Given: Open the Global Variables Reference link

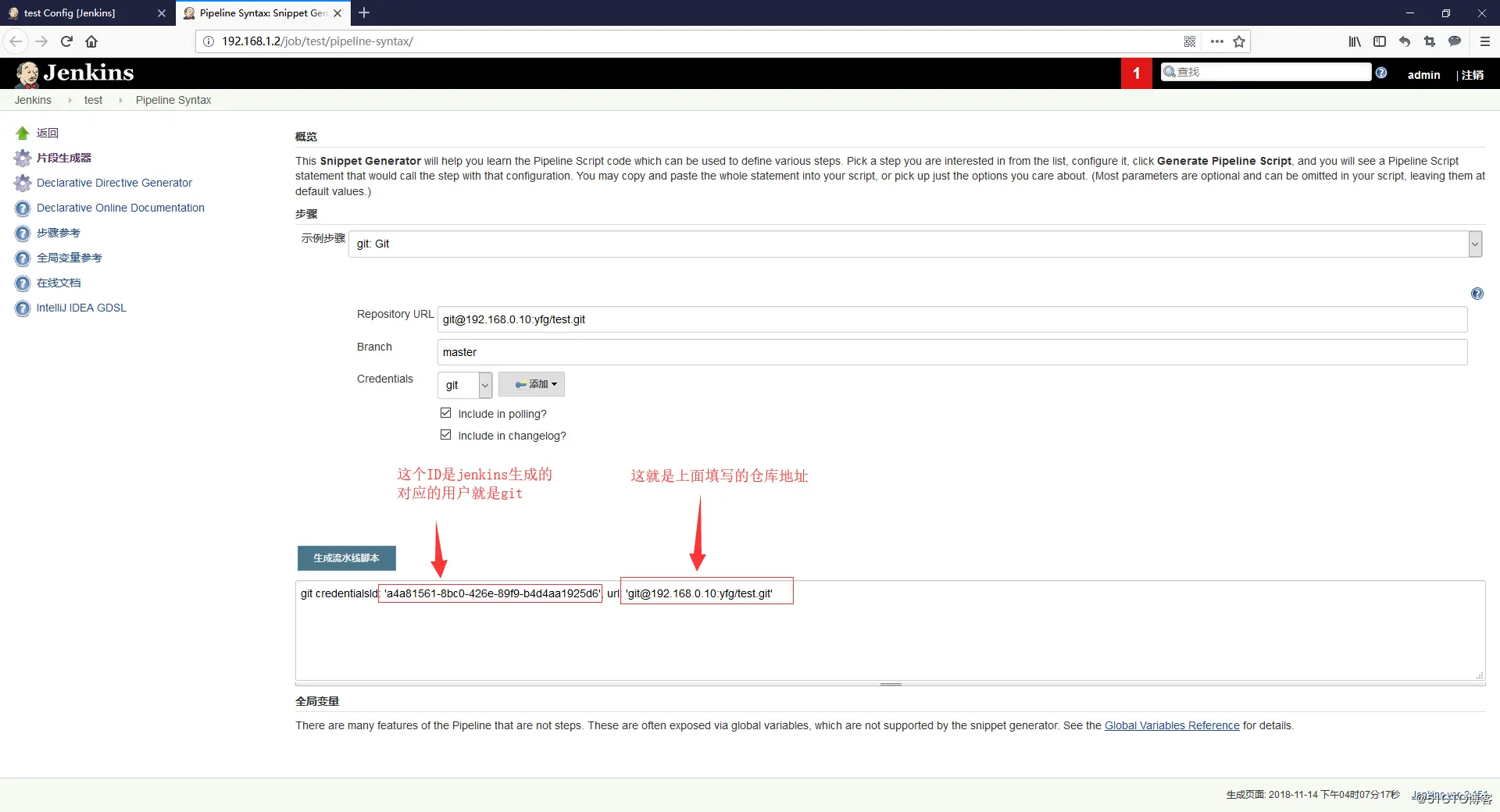Looking at the screenshot, I should point(1172,725).
